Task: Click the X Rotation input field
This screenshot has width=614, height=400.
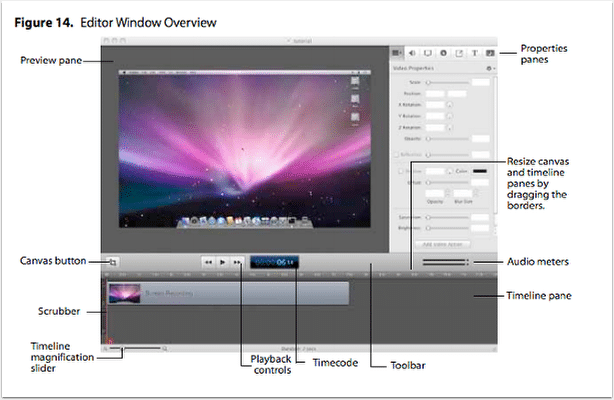Action: (x=435, y=105)
